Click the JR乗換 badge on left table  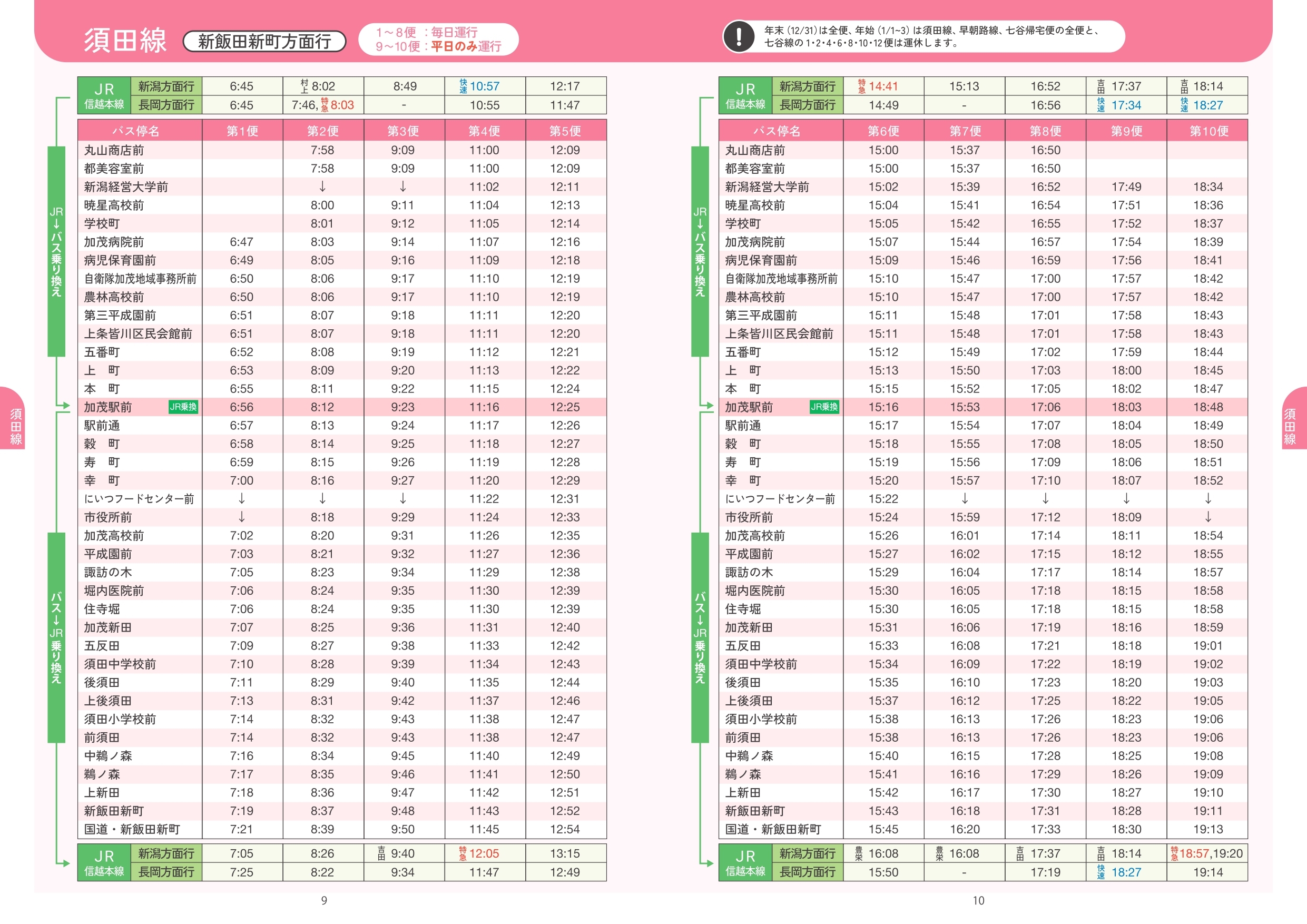click(x=183, y=407)
